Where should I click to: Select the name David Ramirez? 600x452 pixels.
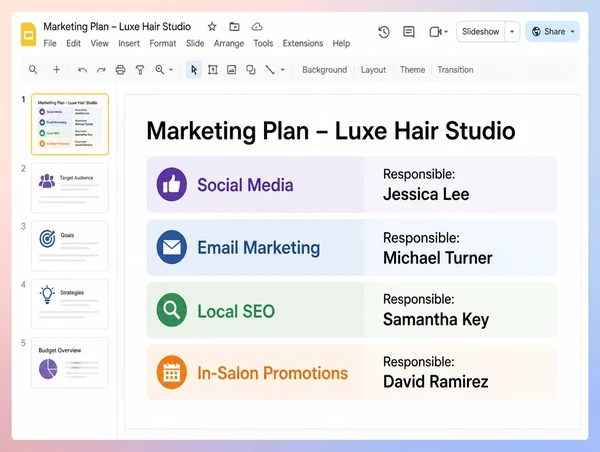(435, 382)
